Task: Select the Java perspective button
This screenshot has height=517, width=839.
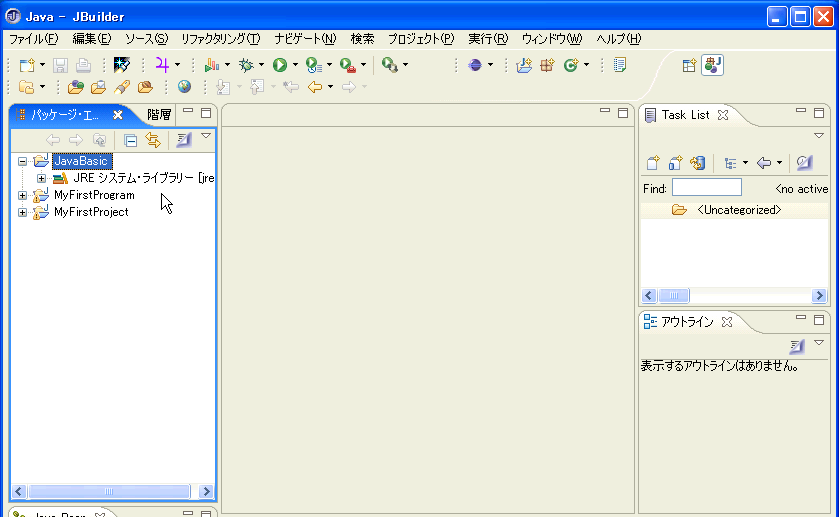Action: [x=712, y=65]
